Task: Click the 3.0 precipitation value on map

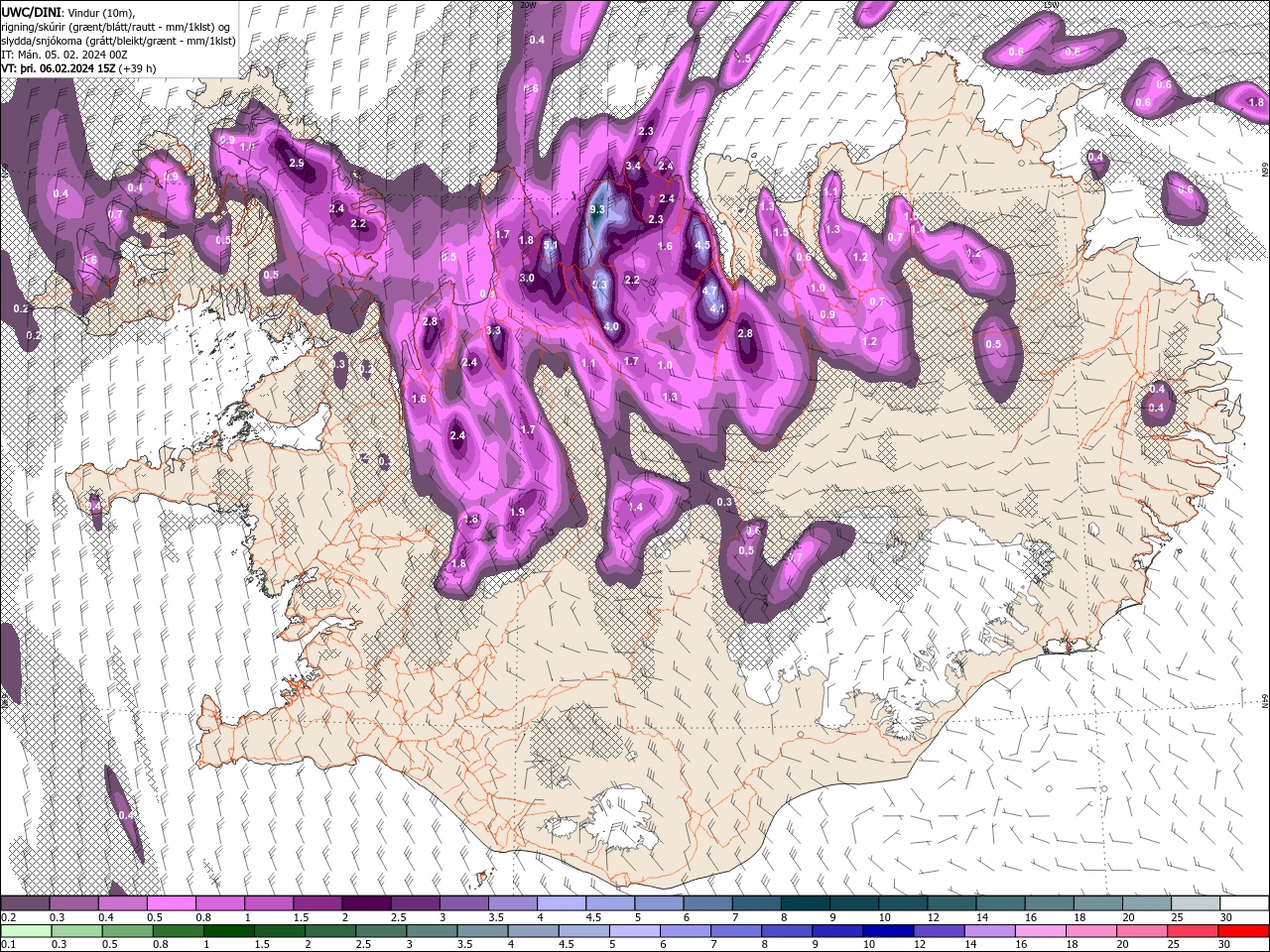Action: [527, 279]
